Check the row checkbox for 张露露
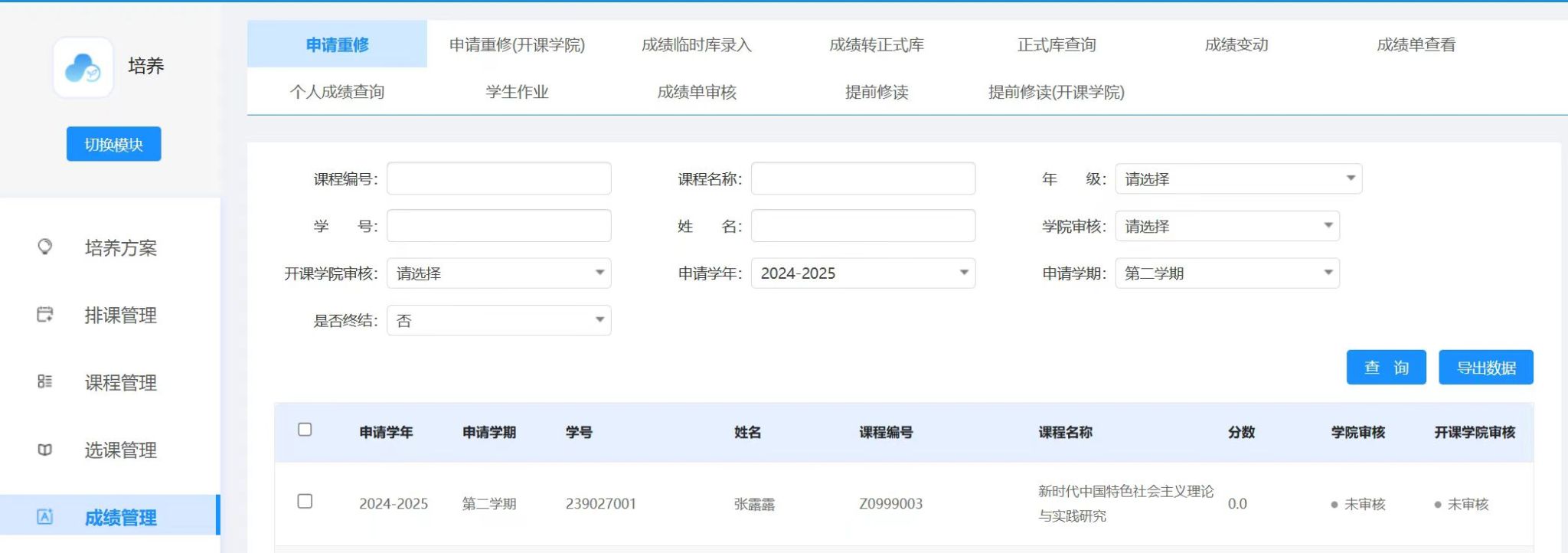Viewport: 1568px width, 553px height. click(305, 502)
